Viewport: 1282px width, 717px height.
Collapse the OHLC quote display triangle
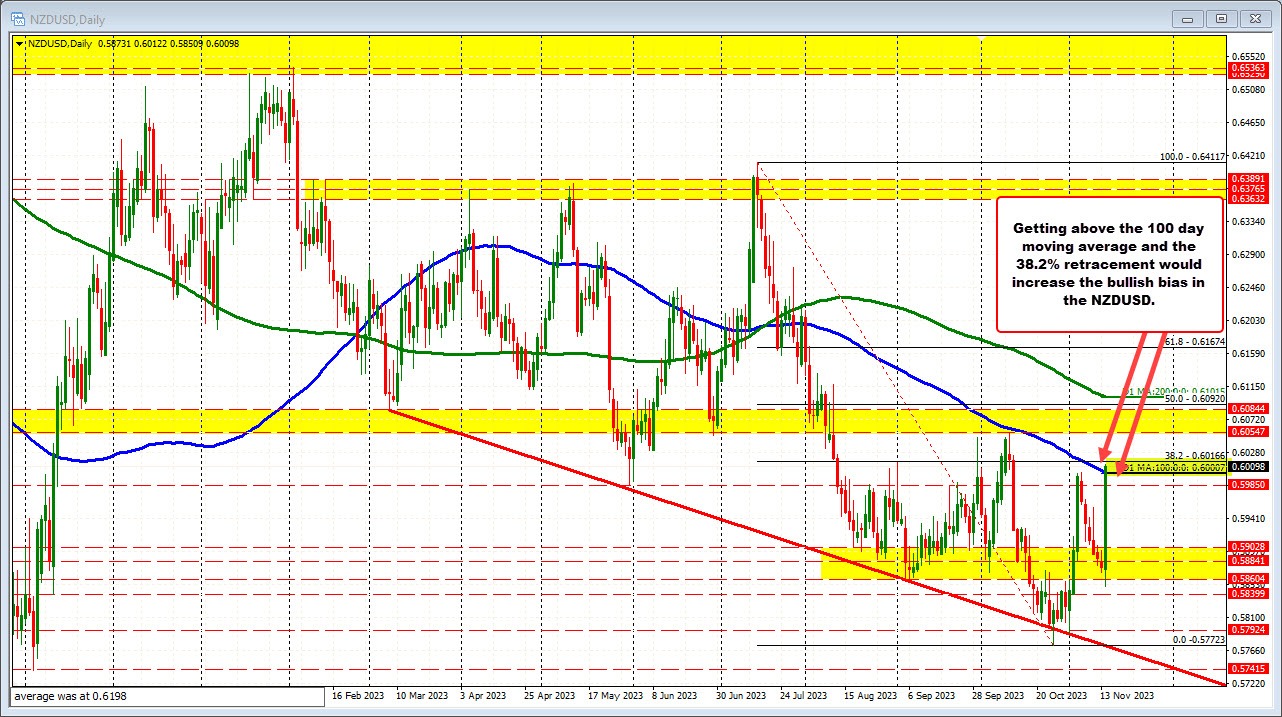click(18, 44)
